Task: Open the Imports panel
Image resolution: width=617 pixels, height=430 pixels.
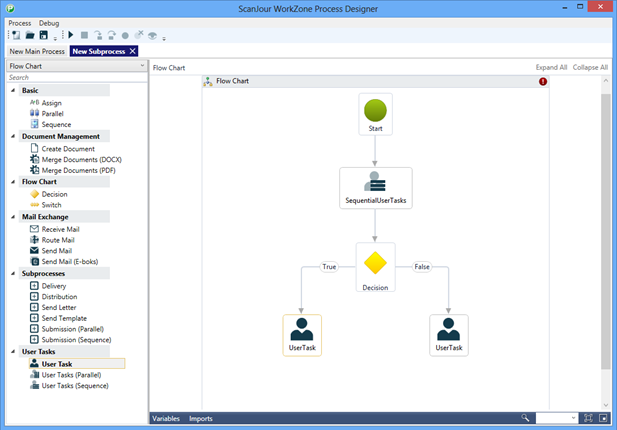Action: click(x=201, y=419)
